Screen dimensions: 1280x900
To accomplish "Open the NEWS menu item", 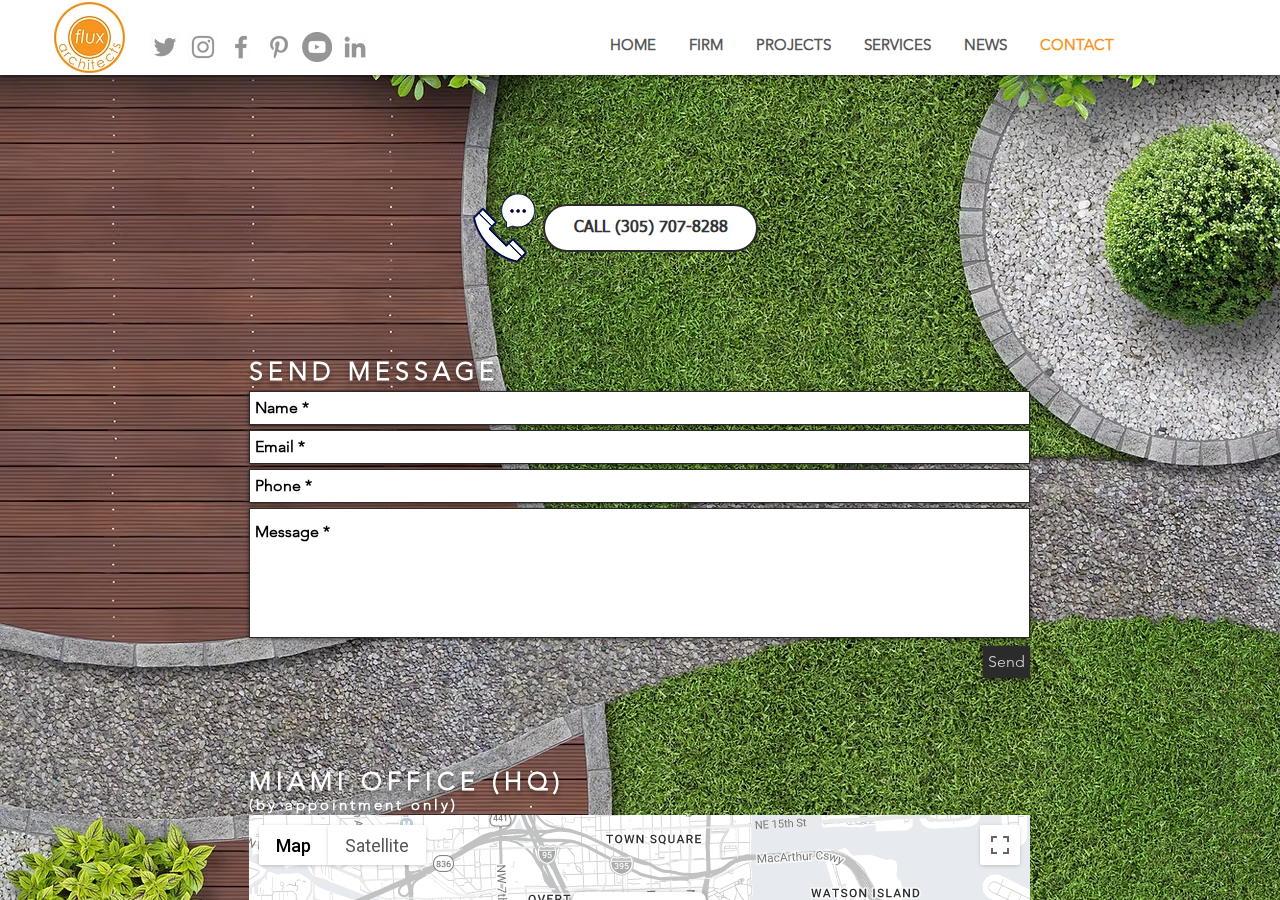I will (985, 45).
